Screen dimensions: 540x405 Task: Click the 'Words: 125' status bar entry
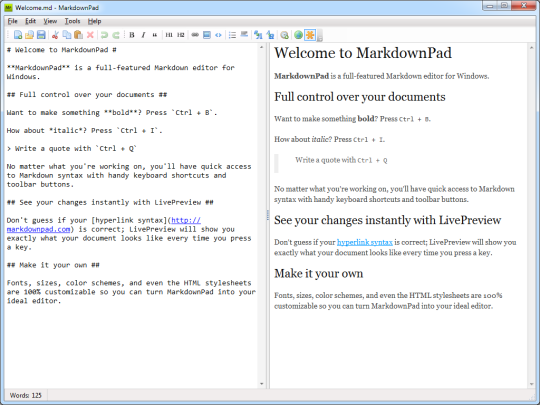(x=25, y=395)
